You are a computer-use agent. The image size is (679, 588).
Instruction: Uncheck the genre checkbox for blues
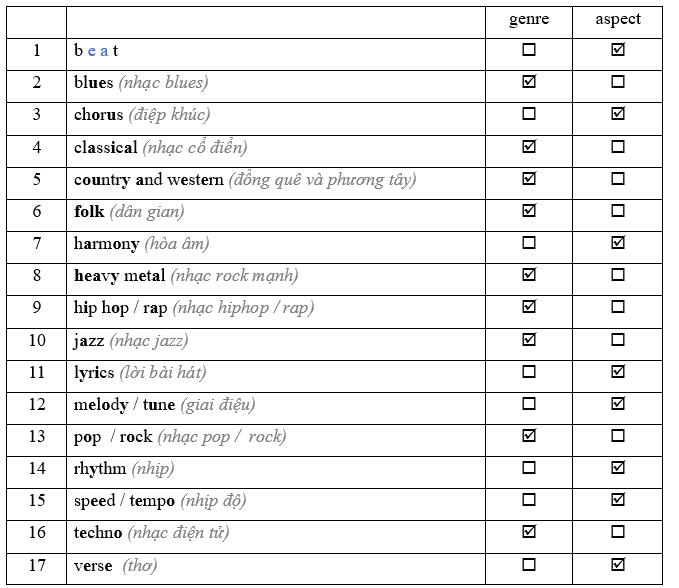pos(529,82)
